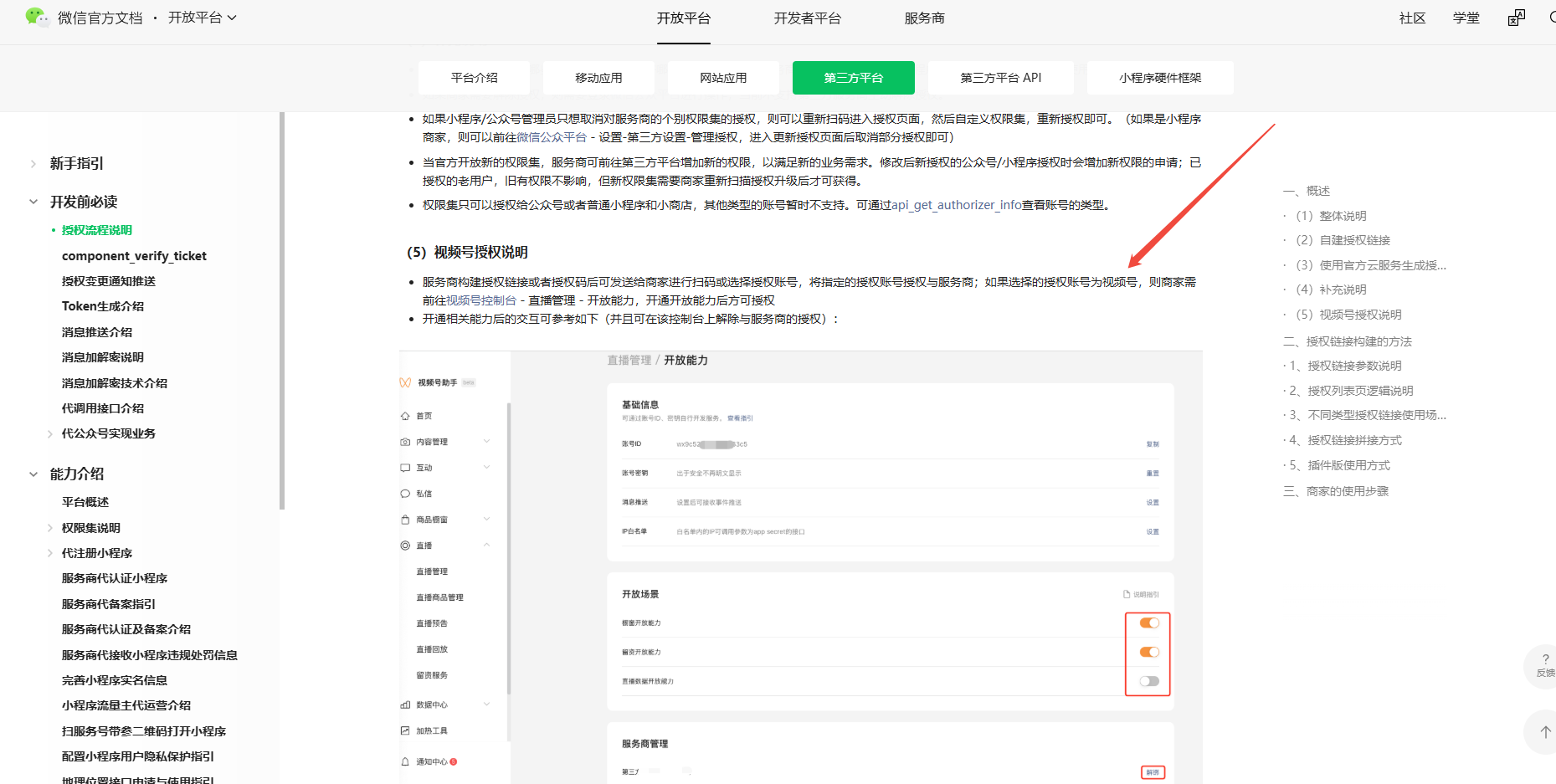Screen dimensions: 1556x784
Task: Collapse 能力介绍 section
Action: [33, 474]
